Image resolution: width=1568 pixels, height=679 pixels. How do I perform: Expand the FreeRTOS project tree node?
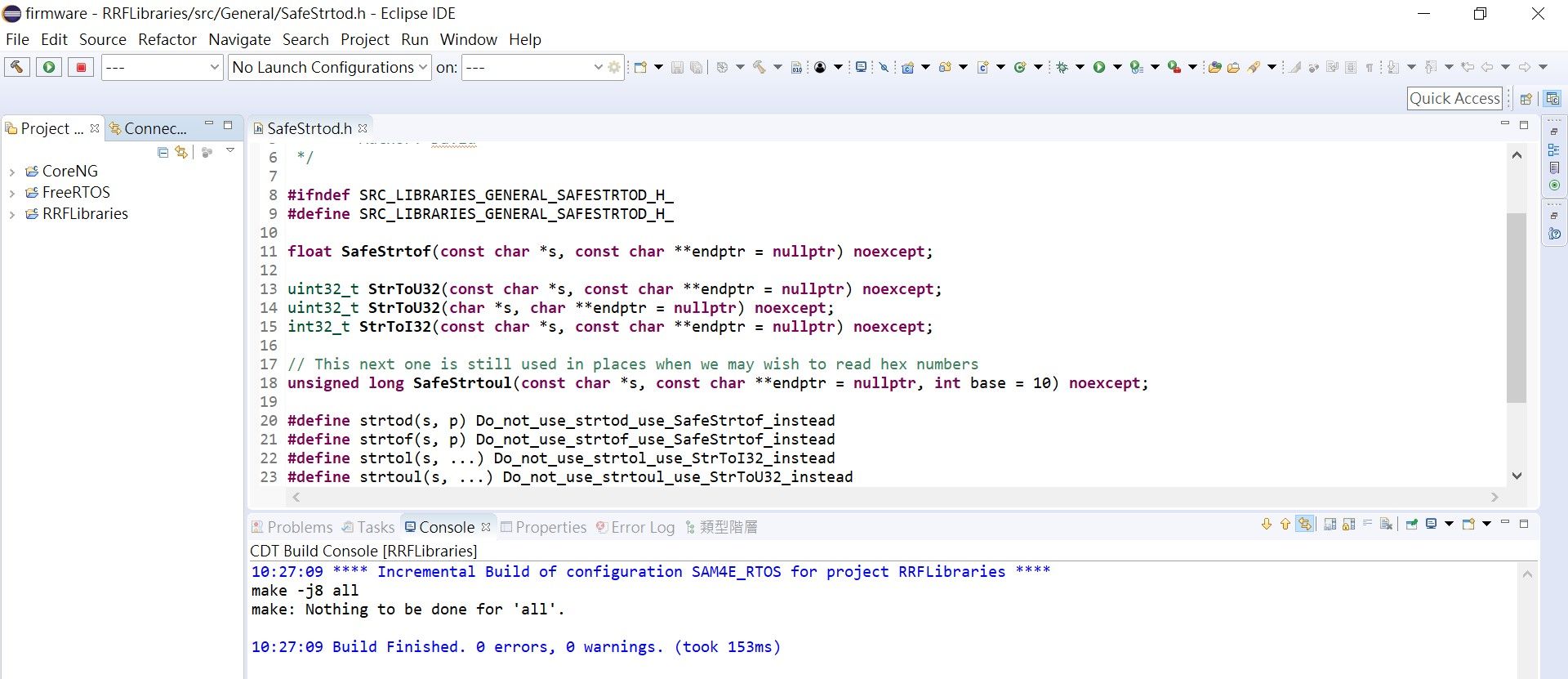[x=11, y=193]
